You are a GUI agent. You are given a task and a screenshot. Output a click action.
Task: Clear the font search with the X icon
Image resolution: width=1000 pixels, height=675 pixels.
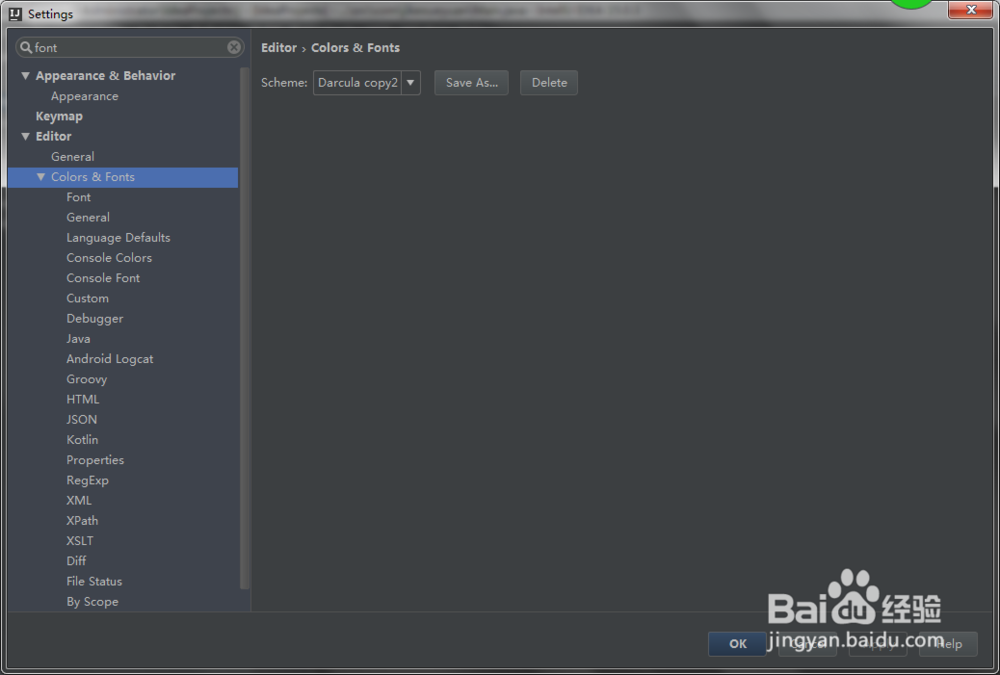coord(234,47)
